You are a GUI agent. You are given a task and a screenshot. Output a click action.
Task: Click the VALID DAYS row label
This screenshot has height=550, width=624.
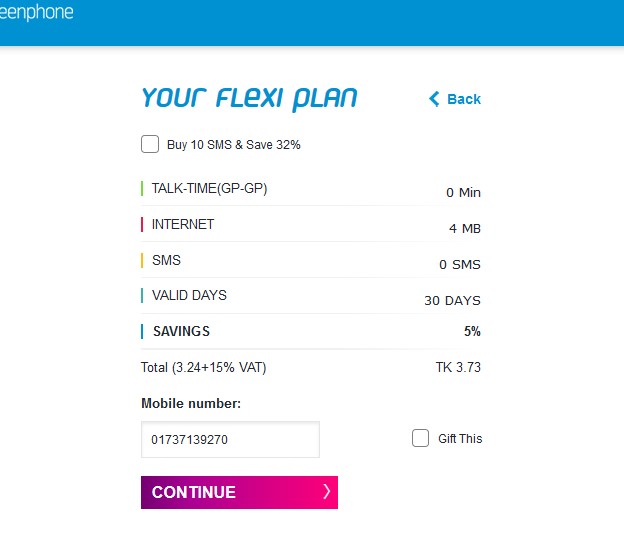pyautogui.click(x=189, y=295)
